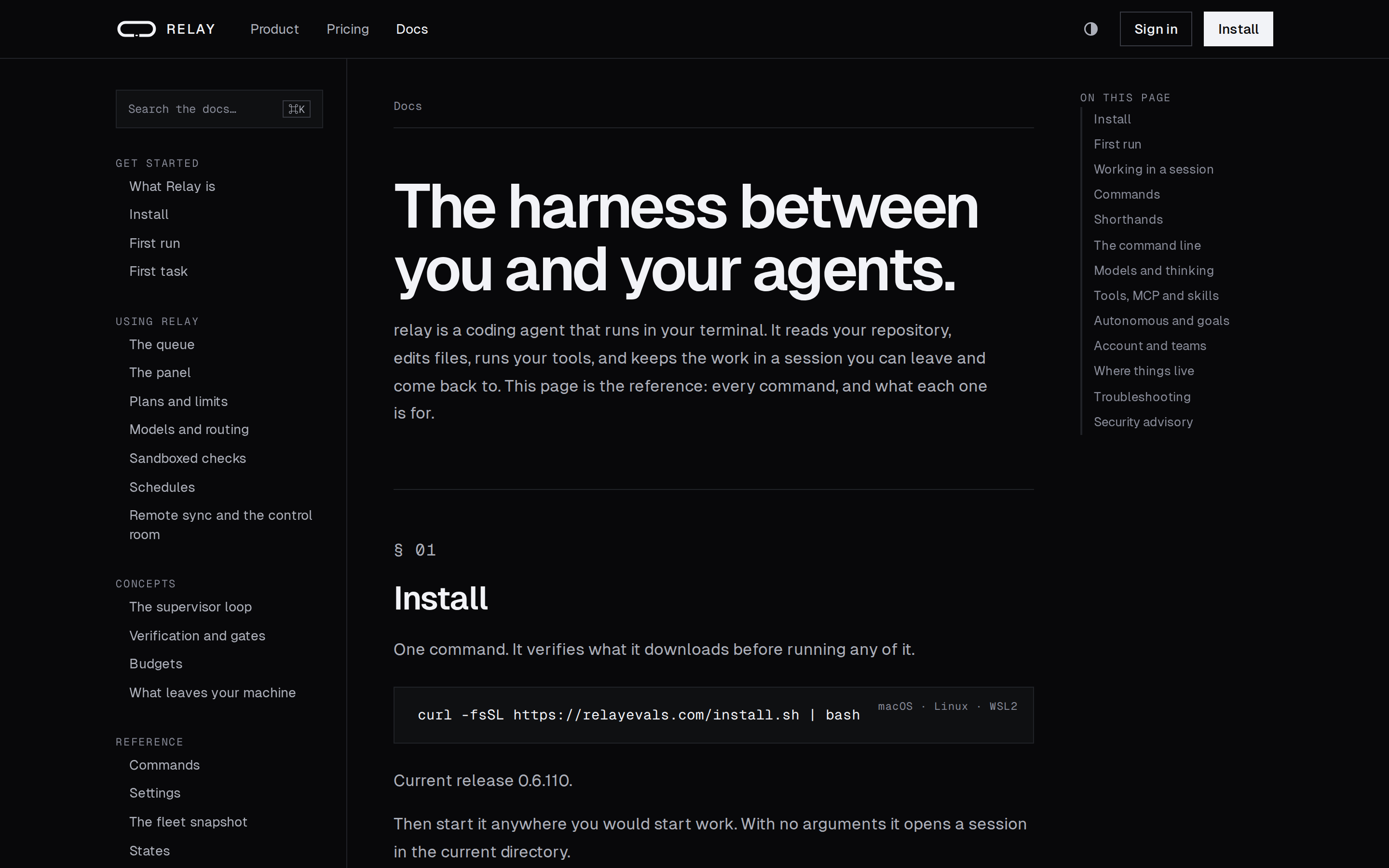Open Sandboxed checks page
The width and height of the screenshot is (1389, 868).
pyautogui.click(x=188, y=458)
